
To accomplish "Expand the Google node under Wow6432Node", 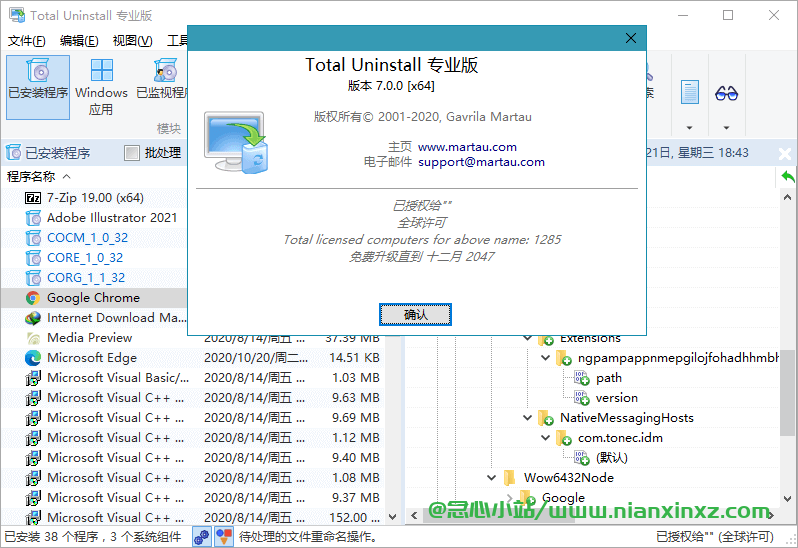I will coord(509,498).
